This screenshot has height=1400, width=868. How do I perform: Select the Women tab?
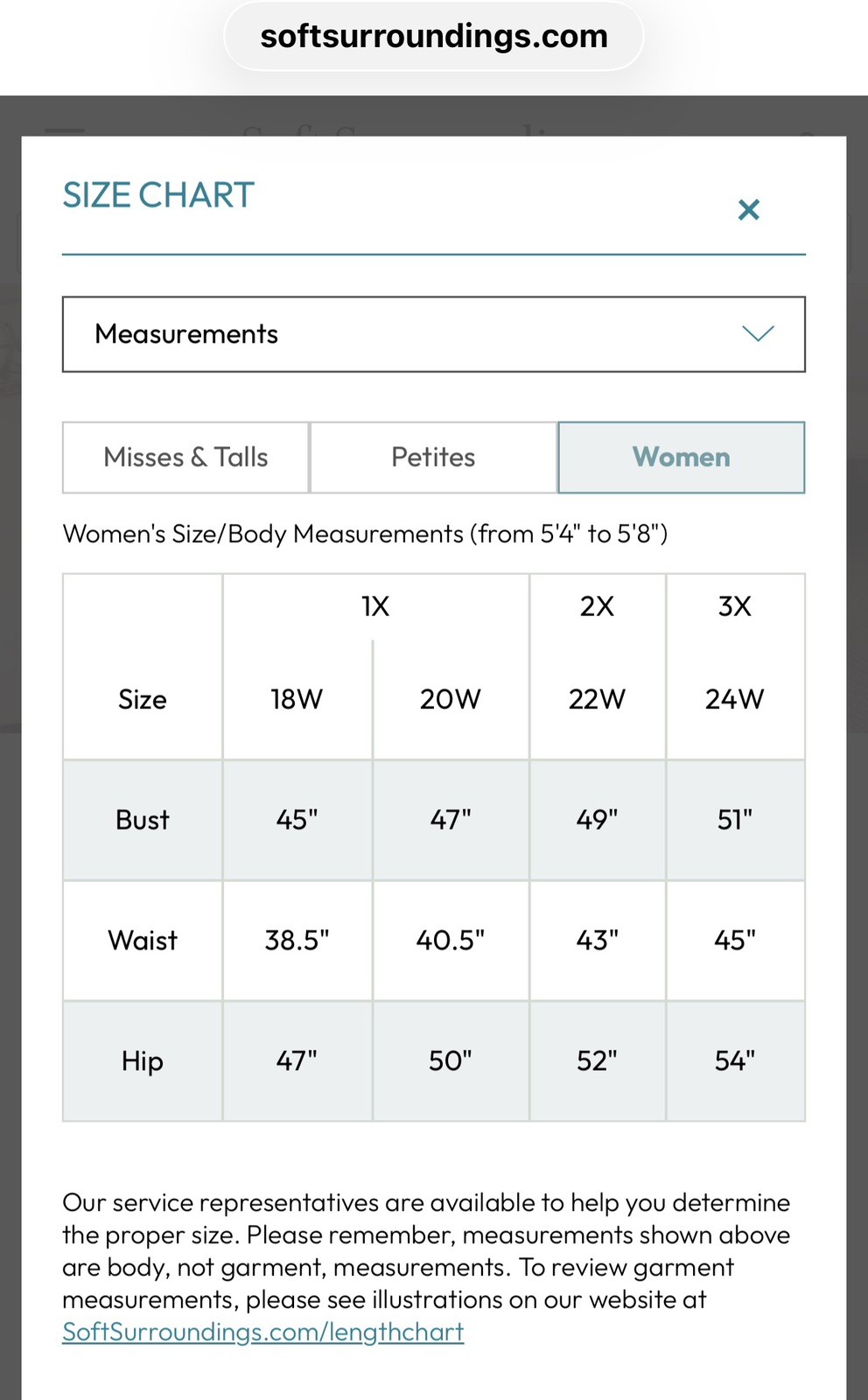coord(682,458)
